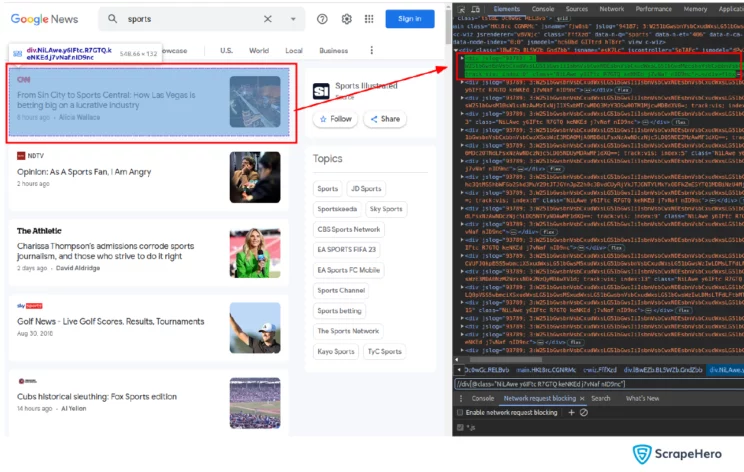The height and width of the screenshot is (472, 744).
Task: Click the grid badge in Elements tree
Action: point(562,18)
